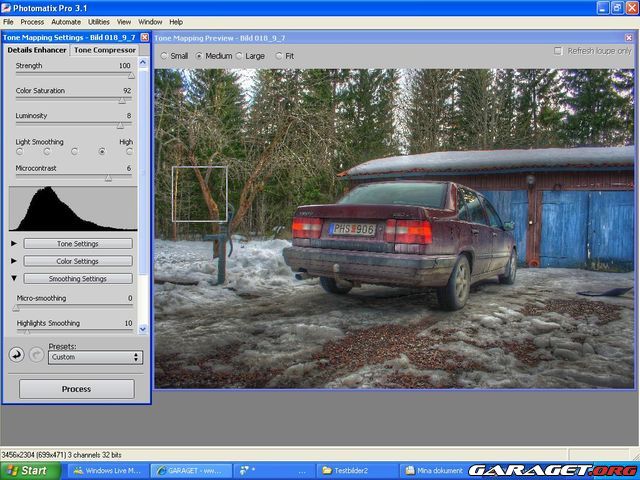This screenshot has height=480, width=640.
Task: Open the File menu
Action: click(8, 22)
